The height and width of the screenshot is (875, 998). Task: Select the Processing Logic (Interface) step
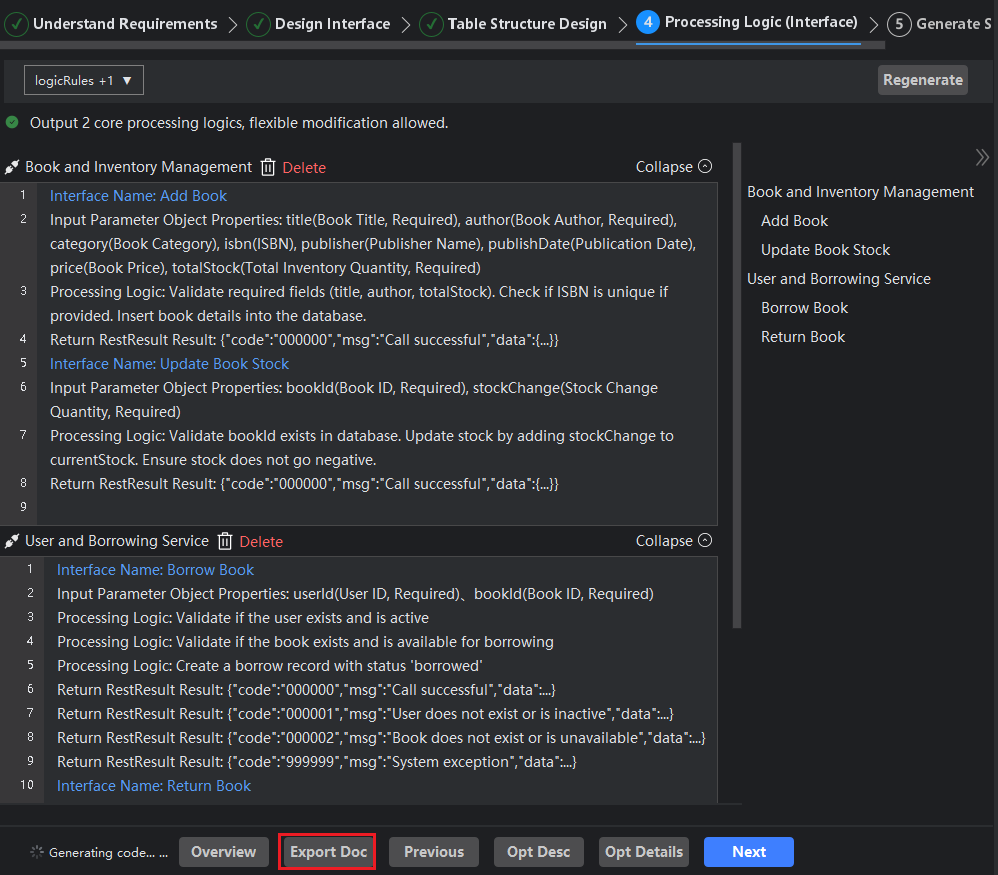click(x=760, y=22)
